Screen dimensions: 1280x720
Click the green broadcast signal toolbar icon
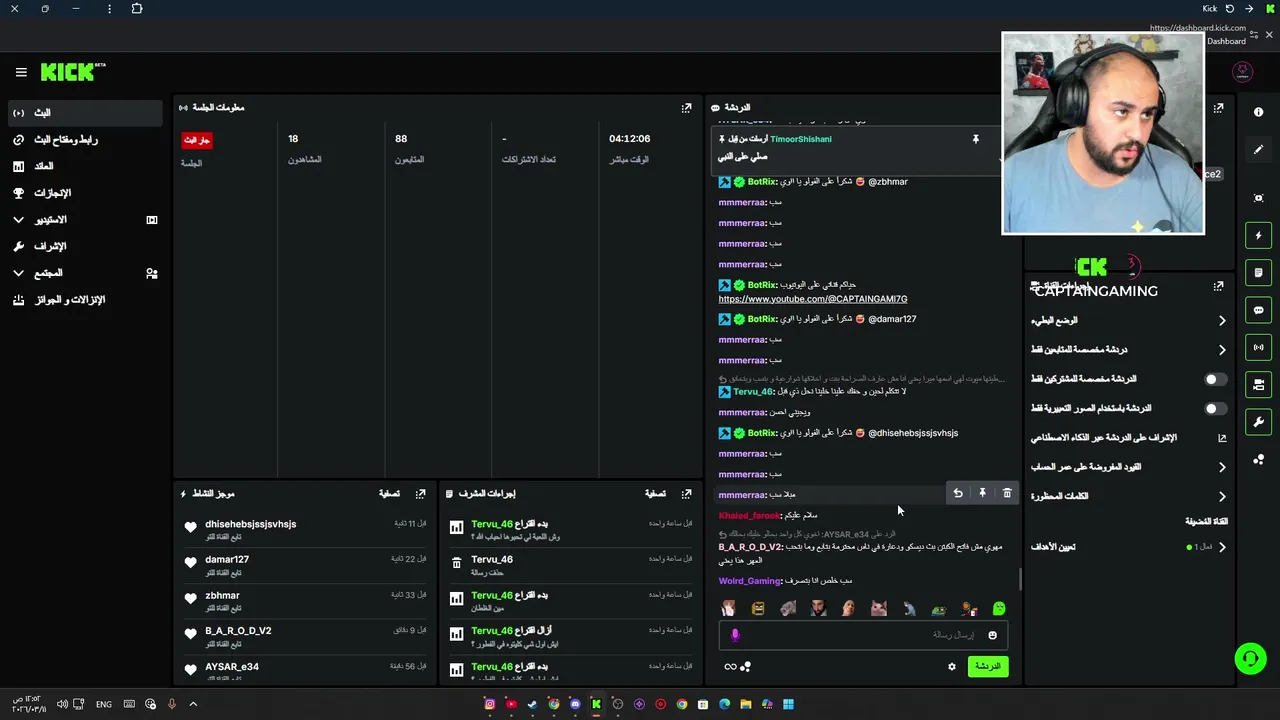pos(1259,348)
